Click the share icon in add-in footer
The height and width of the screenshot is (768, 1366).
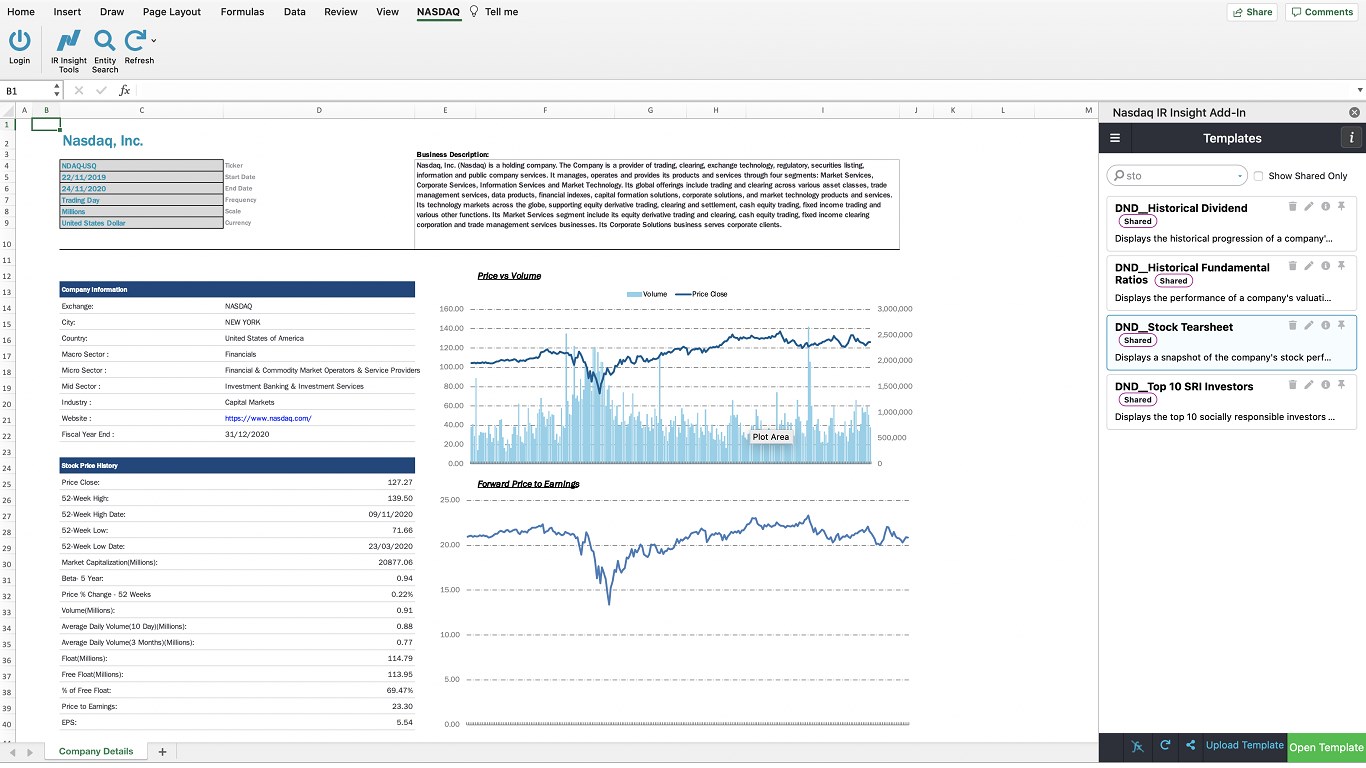pyautogui.click(x=1190, y=746)
